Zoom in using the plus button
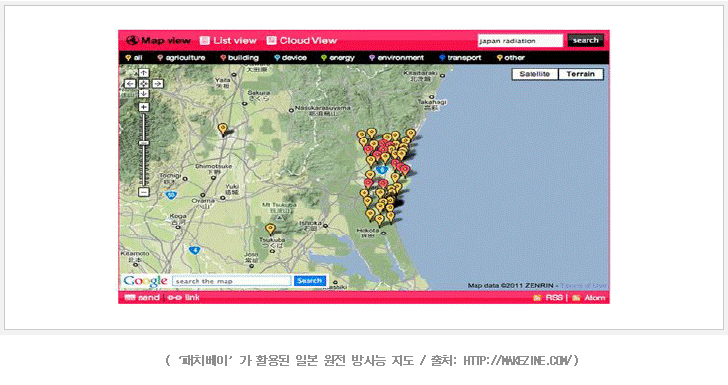 coord(144,107)
